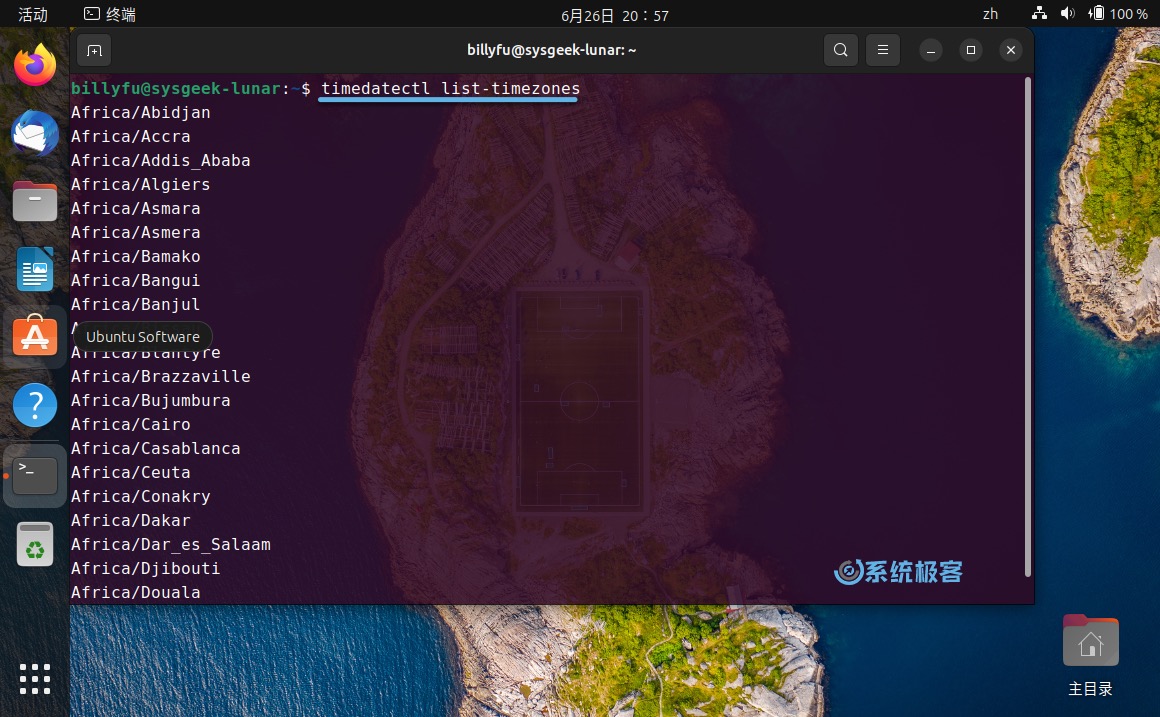Open Ubuntu Software from the dock
Screen dimensions: 1160x717
(35, 336)
